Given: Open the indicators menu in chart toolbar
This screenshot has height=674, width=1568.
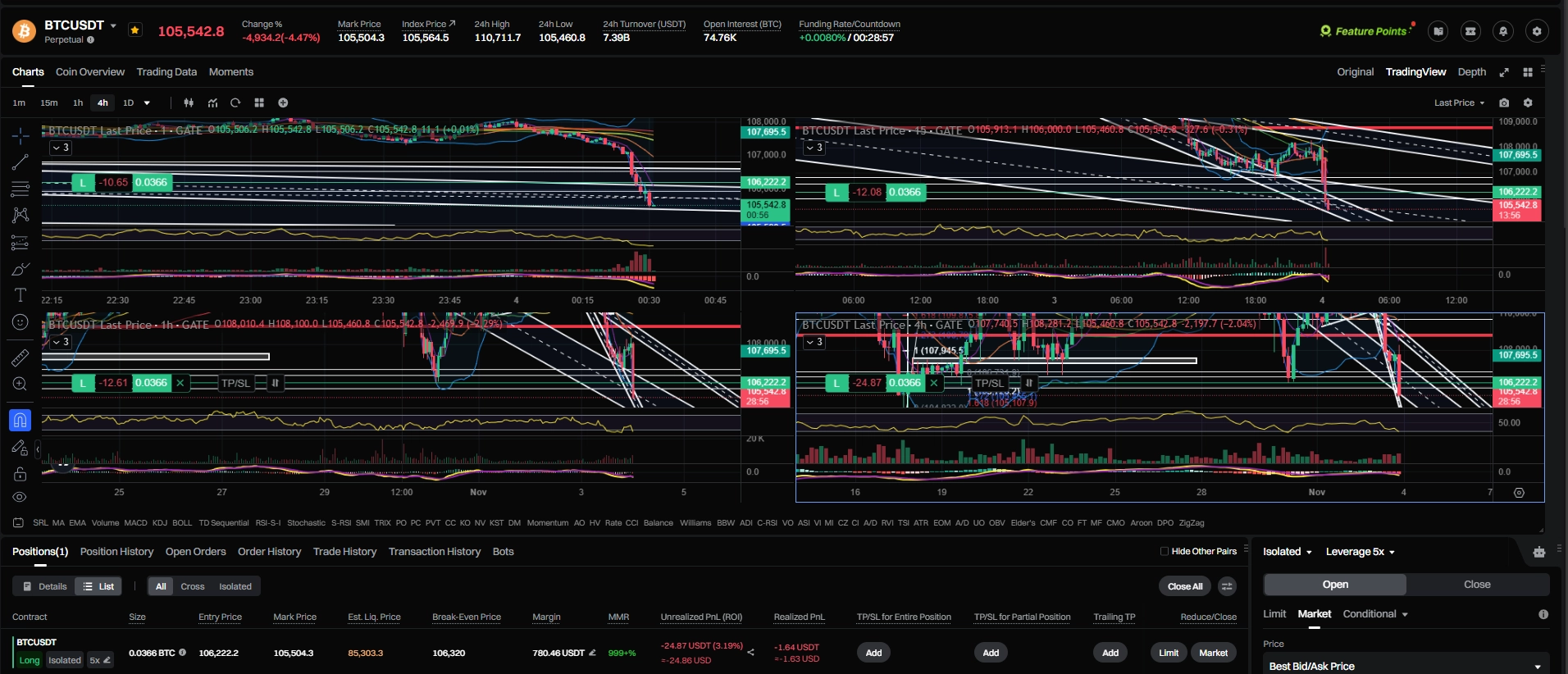Looking at the screenshot, I should tap(212, 102).
